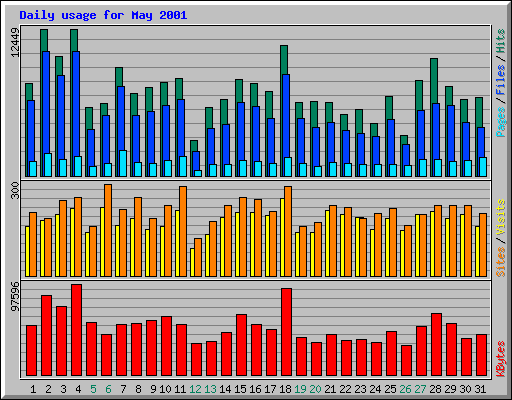Click weekend day 12 label
The image size is (512, 400).
pos(195,389)
